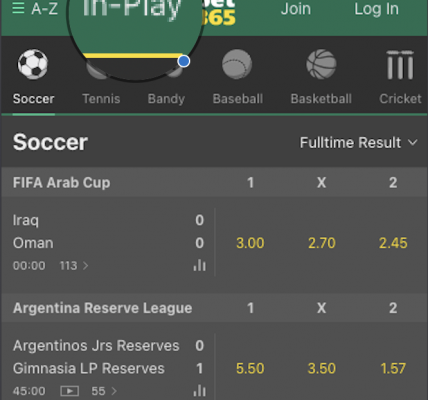Select draw odds 2.70 for Iraq vs Oman
Image resolution: width=428 pixels, height=400 pixels.
[x=322, y=243]
